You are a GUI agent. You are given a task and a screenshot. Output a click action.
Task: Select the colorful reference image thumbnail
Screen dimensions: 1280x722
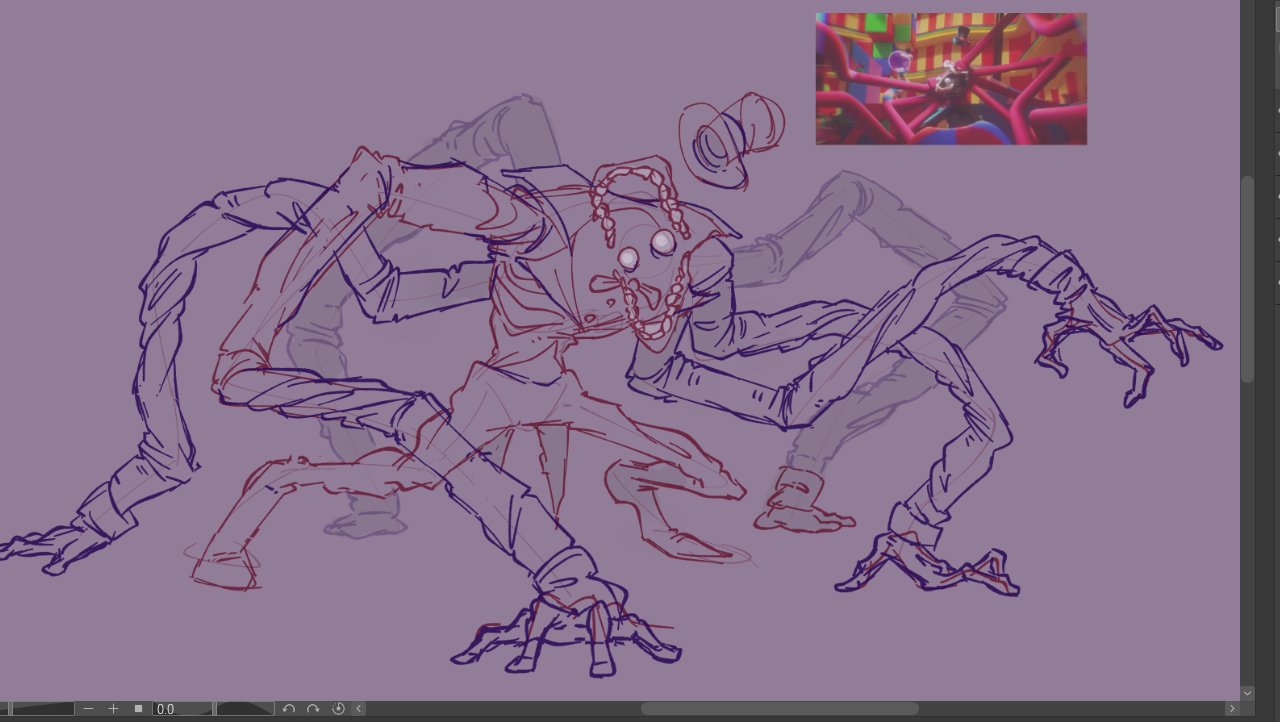[950, 79]
